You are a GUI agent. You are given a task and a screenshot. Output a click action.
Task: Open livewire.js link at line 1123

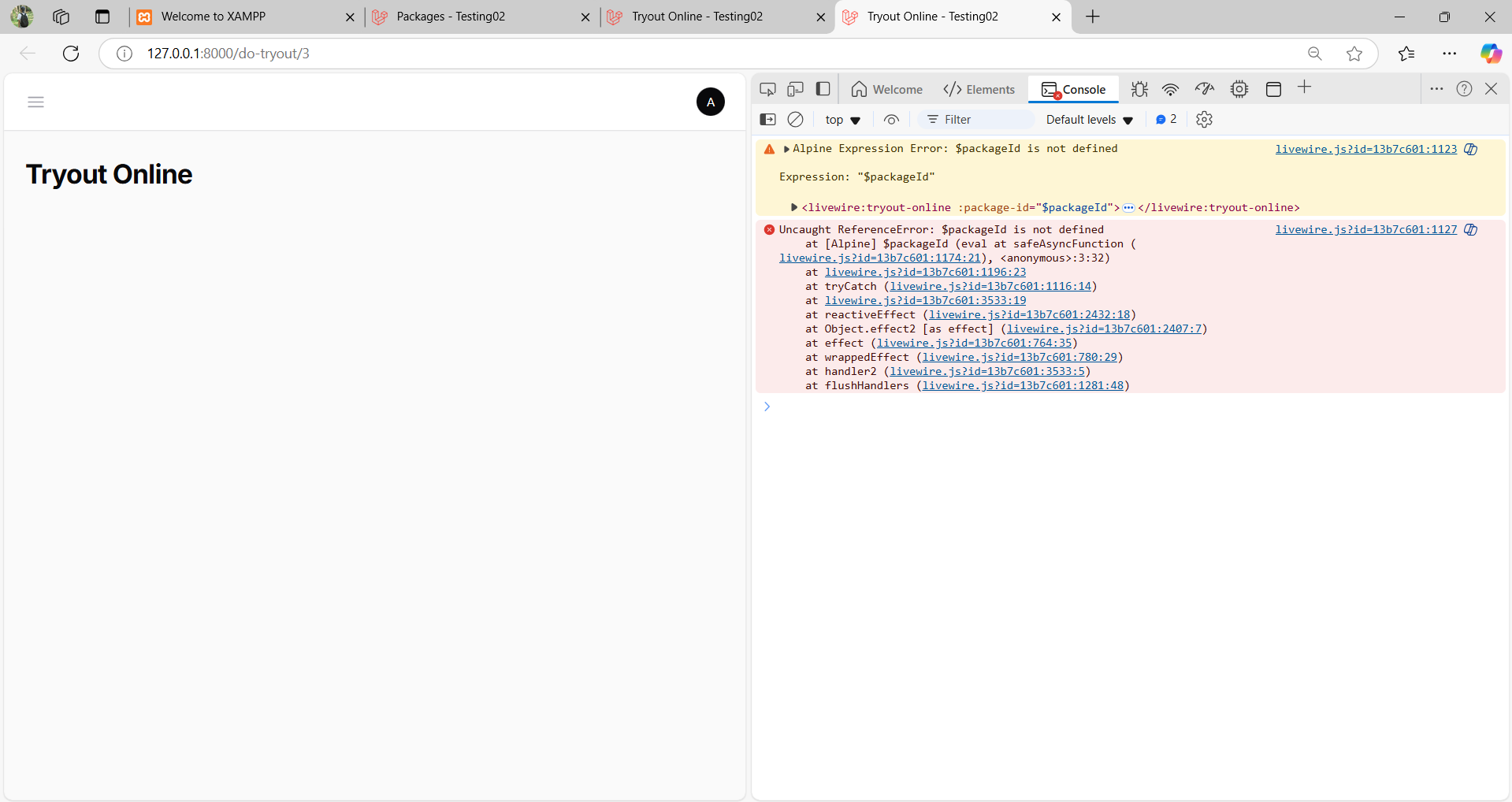pyautogui.click(x=1365, y=149)
